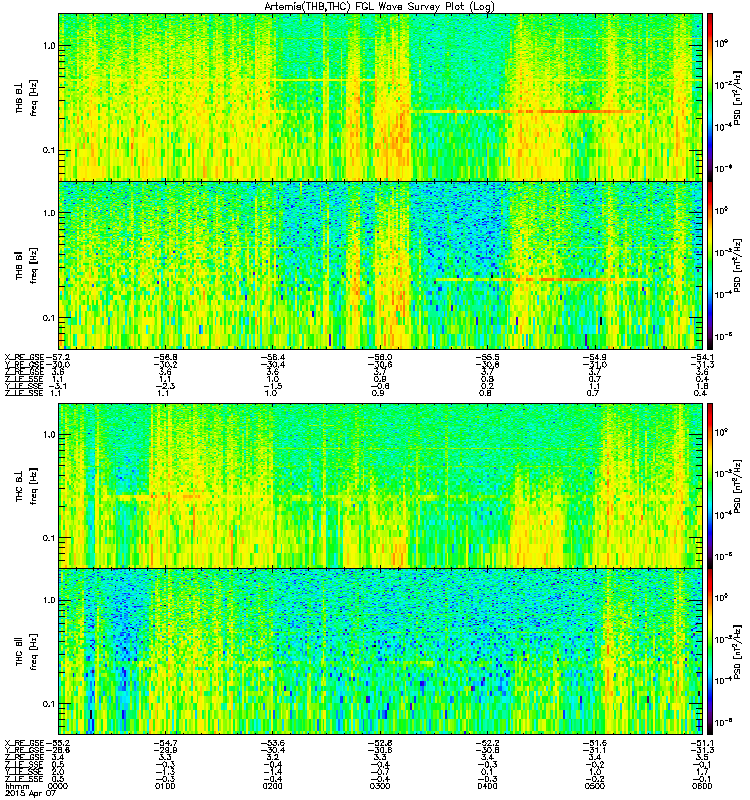750x800 pixels.
Task: Select the THC B-parallel spectrogram panel
Action: point(381,652)
